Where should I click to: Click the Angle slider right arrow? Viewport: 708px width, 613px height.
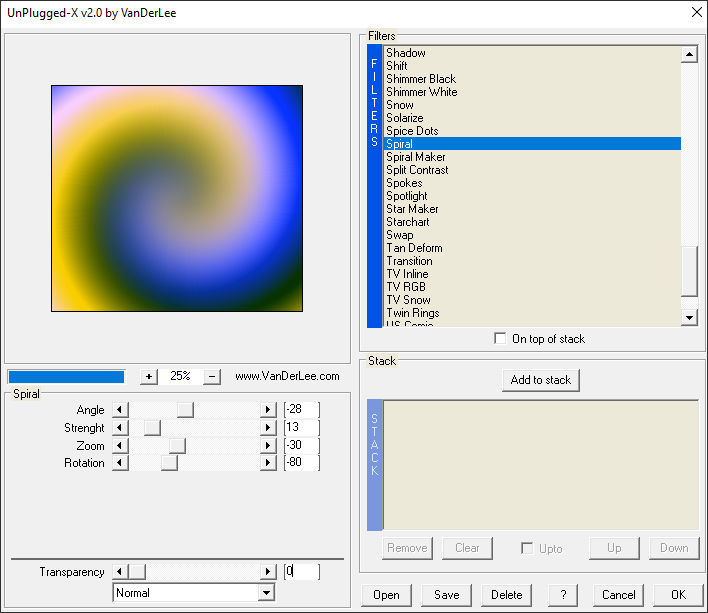268,410
